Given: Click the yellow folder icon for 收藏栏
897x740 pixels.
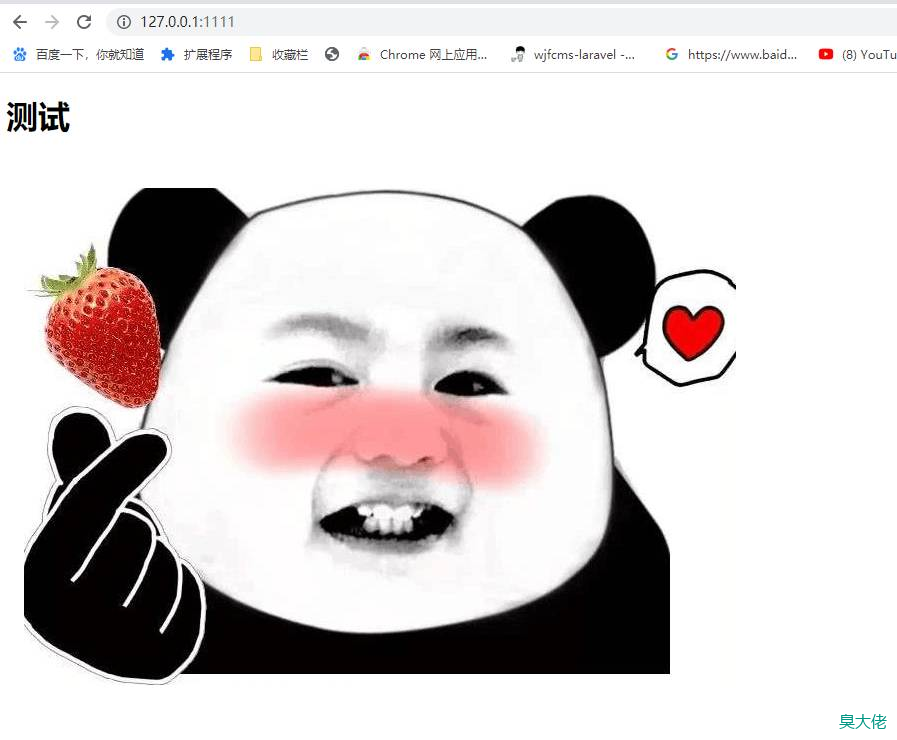Looking at the screenshot, I should 256,54.
